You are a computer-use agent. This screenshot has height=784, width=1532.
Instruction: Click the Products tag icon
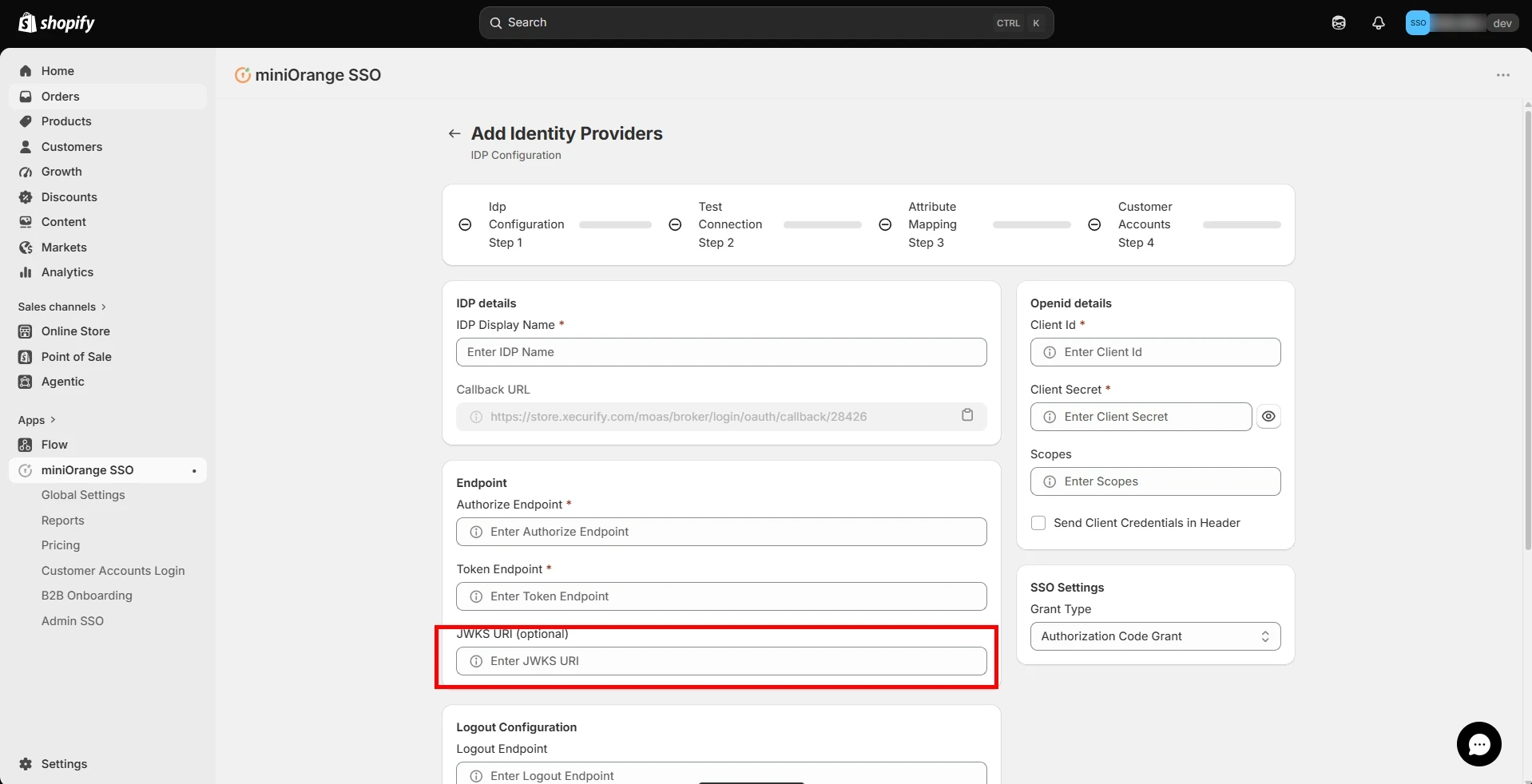point(26,121)
